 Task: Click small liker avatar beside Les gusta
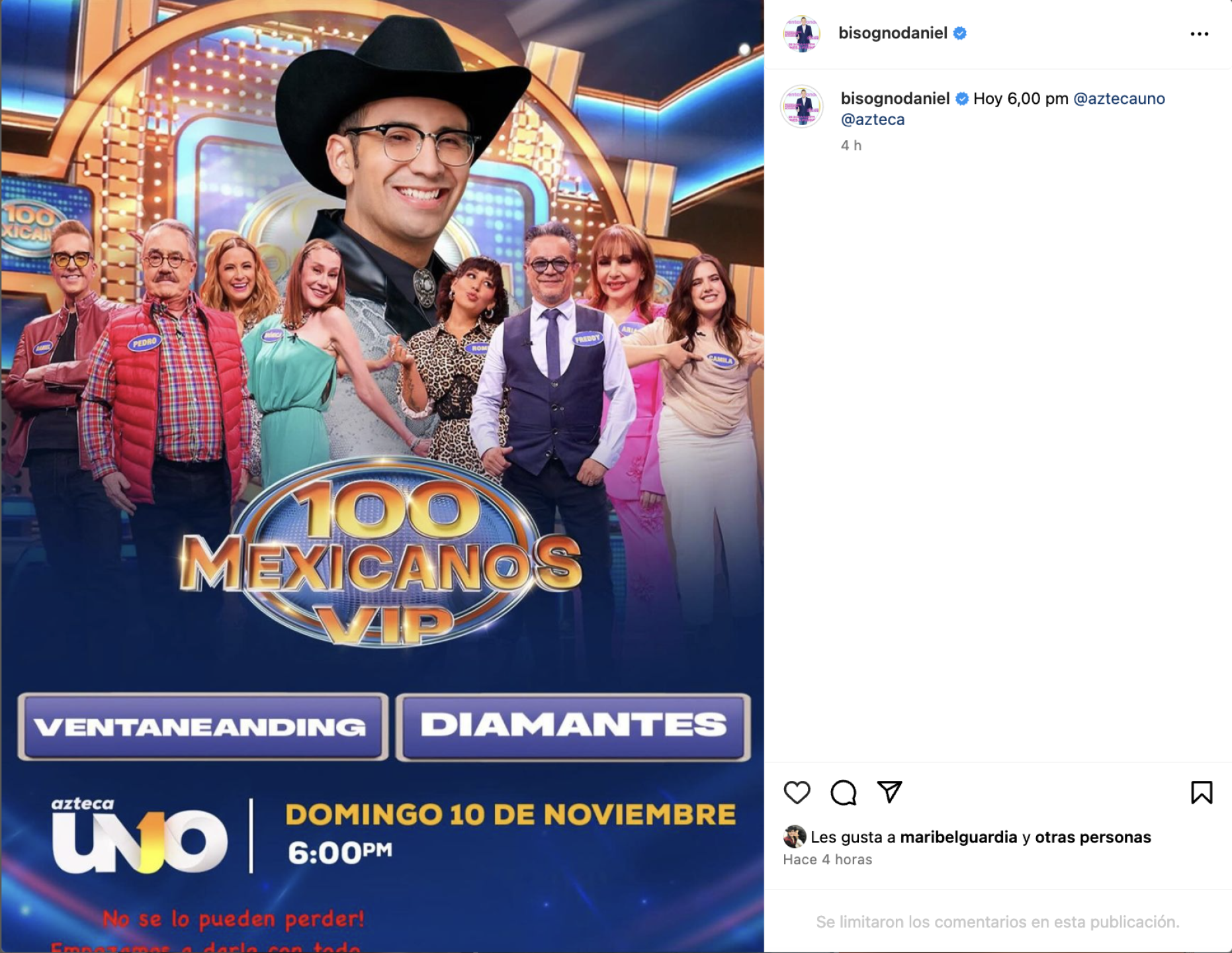tap(794, 837)
